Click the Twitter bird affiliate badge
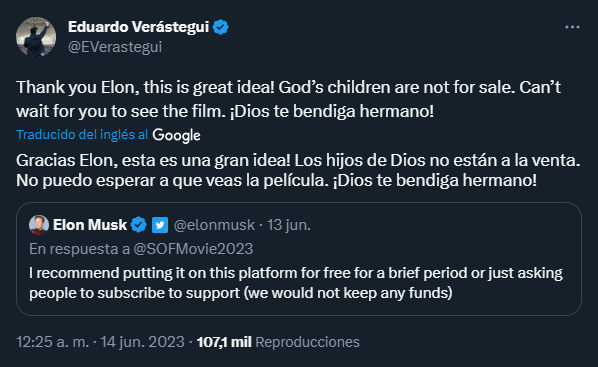 [x=160, y=225]
